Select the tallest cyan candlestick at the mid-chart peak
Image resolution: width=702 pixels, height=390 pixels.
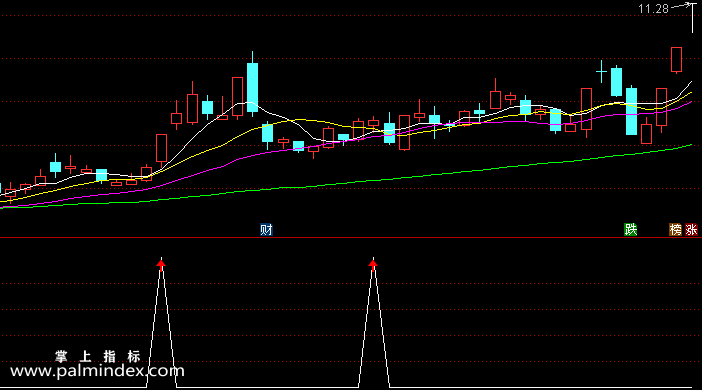[253, 84]
